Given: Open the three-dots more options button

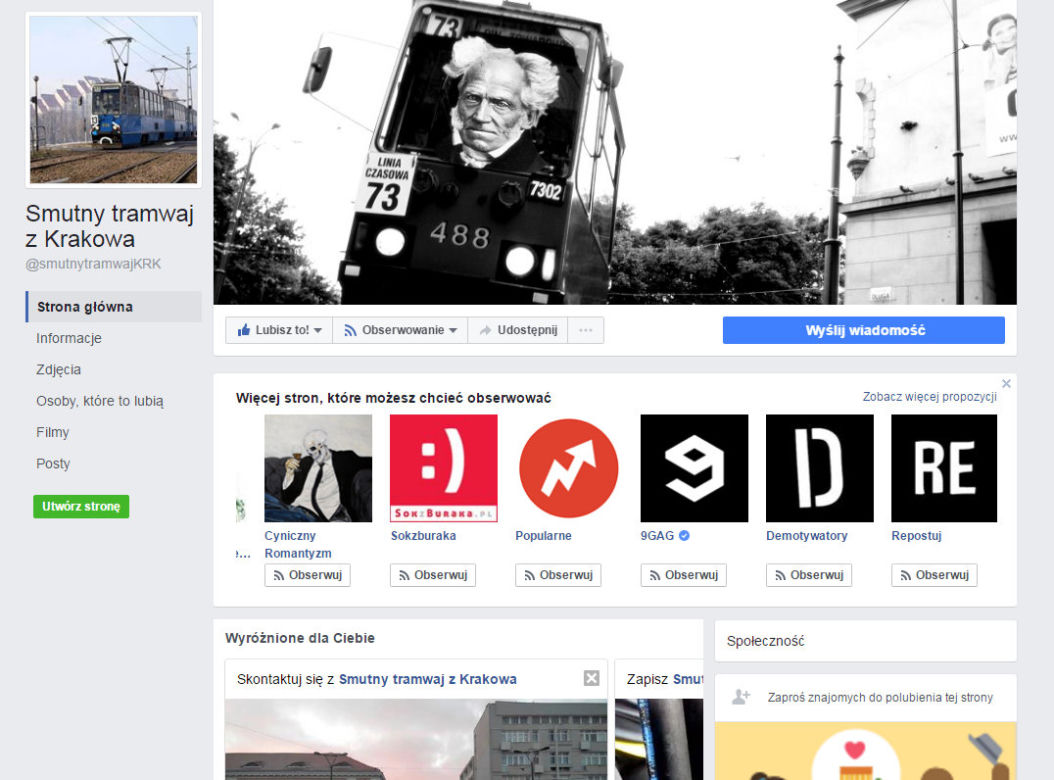Looking at the screenshot, I should [x=585, y=330].
